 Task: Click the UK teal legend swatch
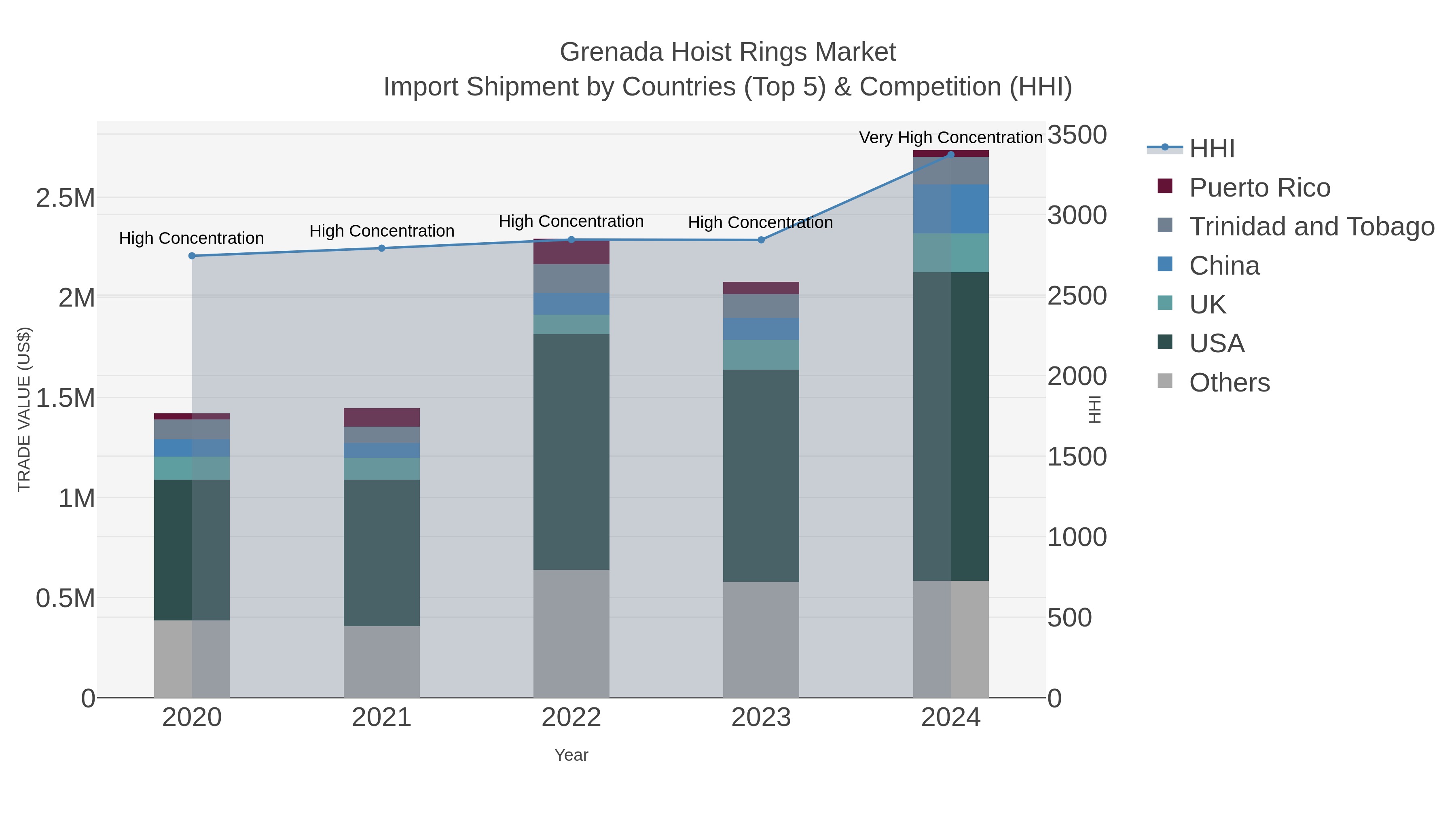(1165, 303)
